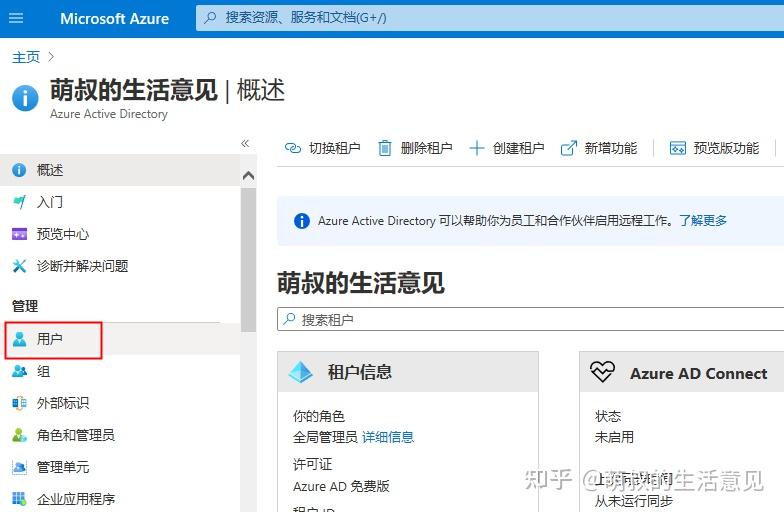This screenshot has width=784, height=512.
Task: Click the sidebar vertical scrollbar thumb
Action: [248, 260]
